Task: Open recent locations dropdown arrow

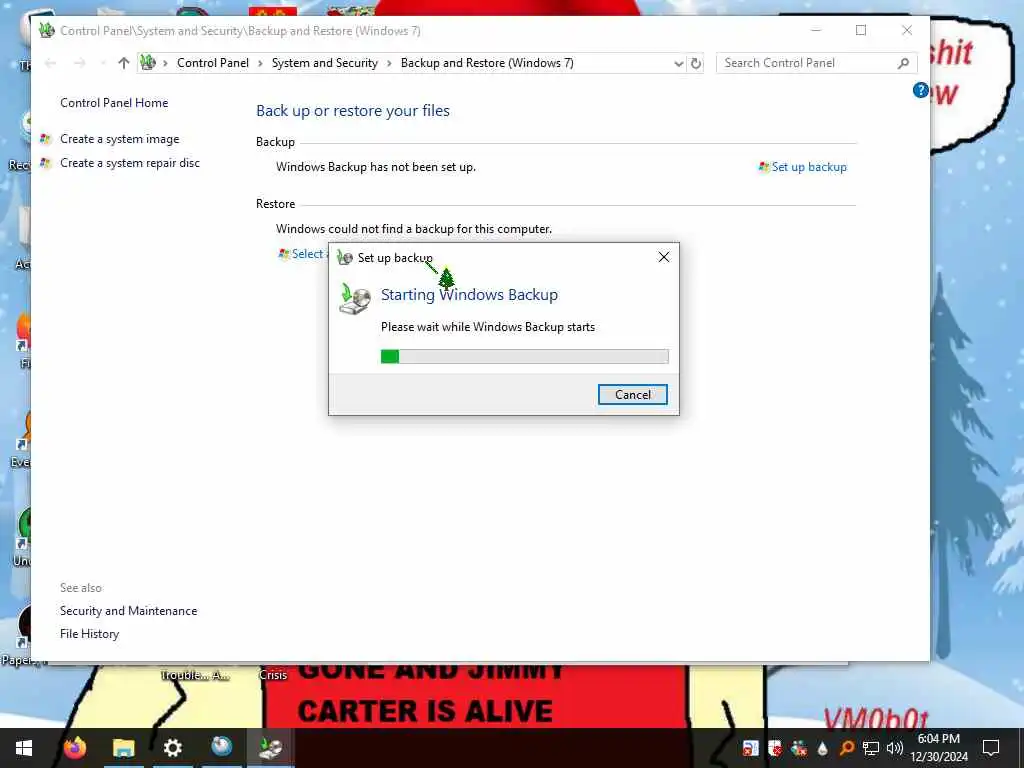Action: (x=103, y=63)
